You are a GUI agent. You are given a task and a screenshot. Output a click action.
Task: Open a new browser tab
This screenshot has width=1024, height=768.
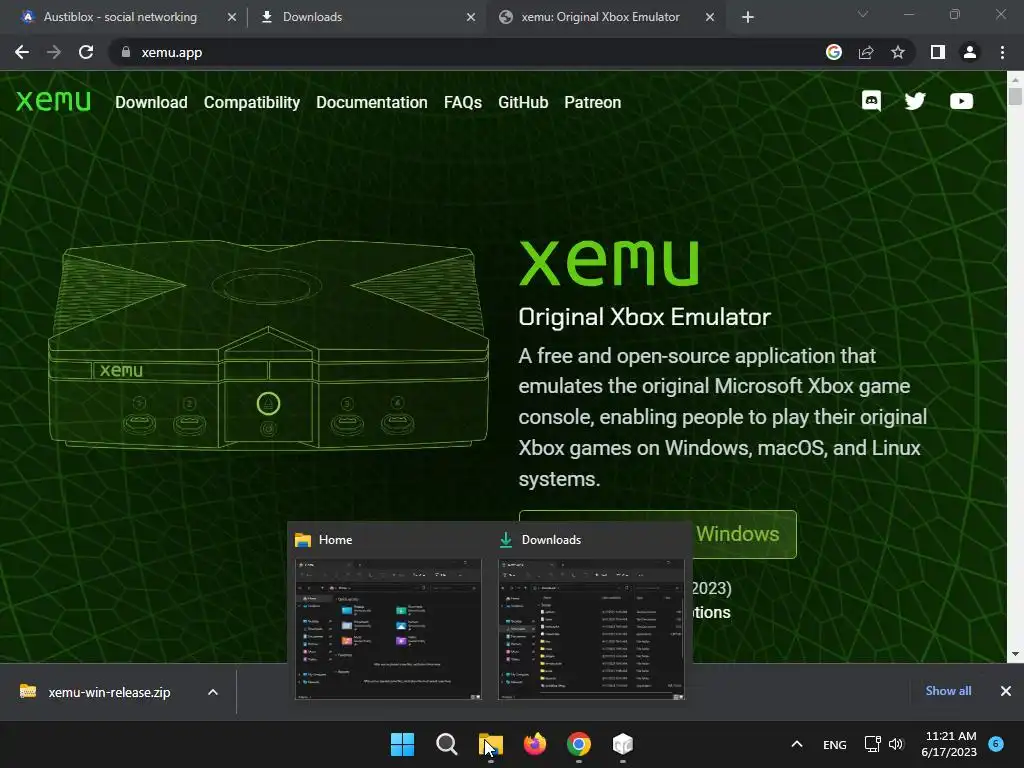748,17
